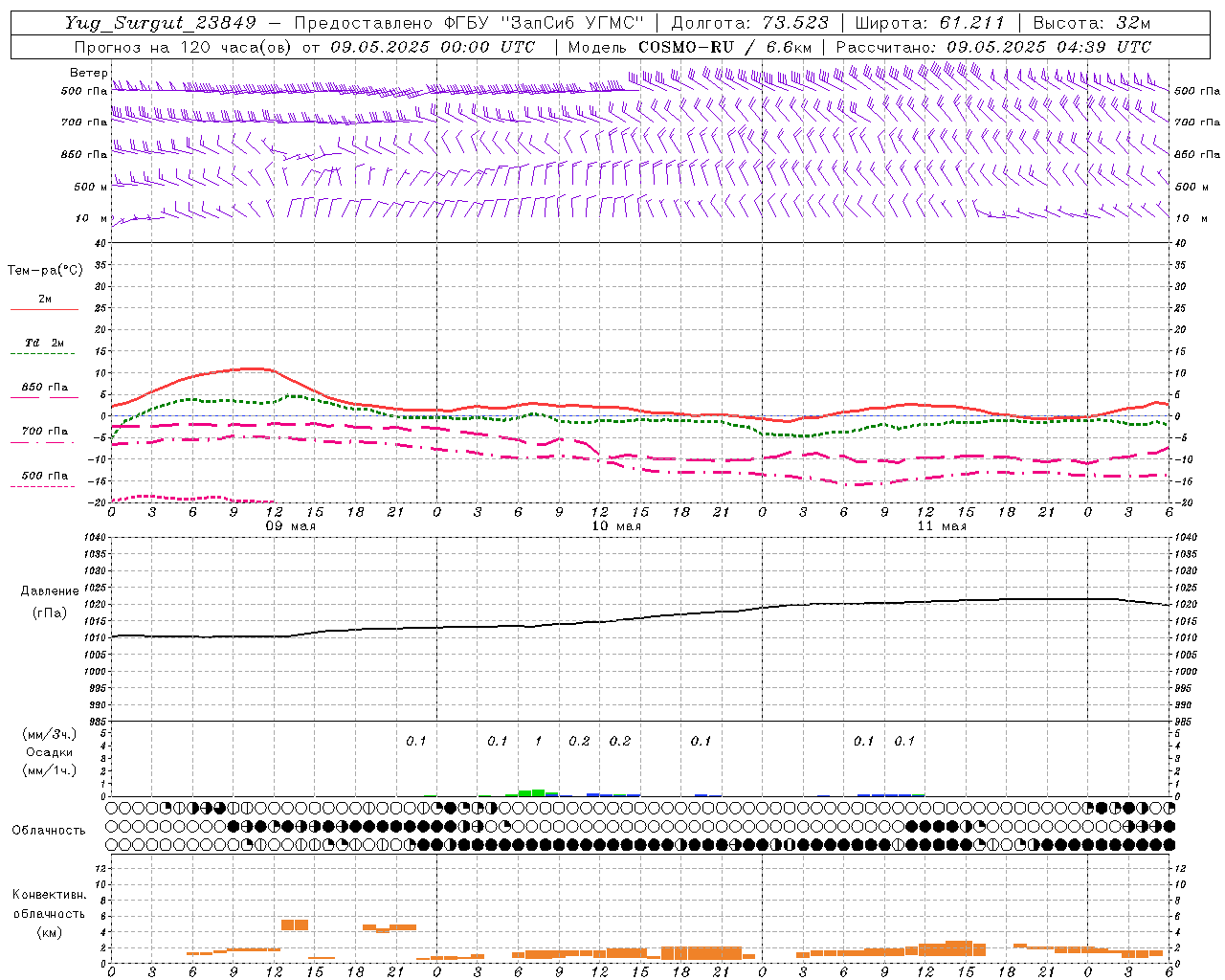Click the (мм/1ч.) precipitation unit label
Image resolution: width=1225 pixels, height=980 pixels.
pos(49,770)
